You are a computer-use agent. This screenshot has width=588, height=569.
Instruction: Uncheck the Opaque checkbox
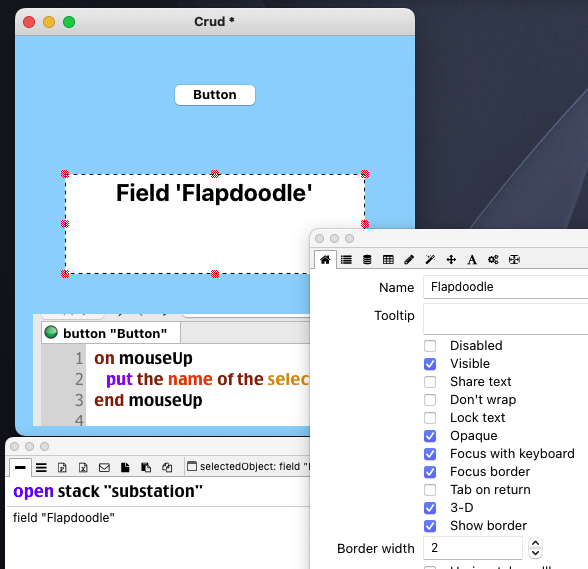tap(430, 436)
